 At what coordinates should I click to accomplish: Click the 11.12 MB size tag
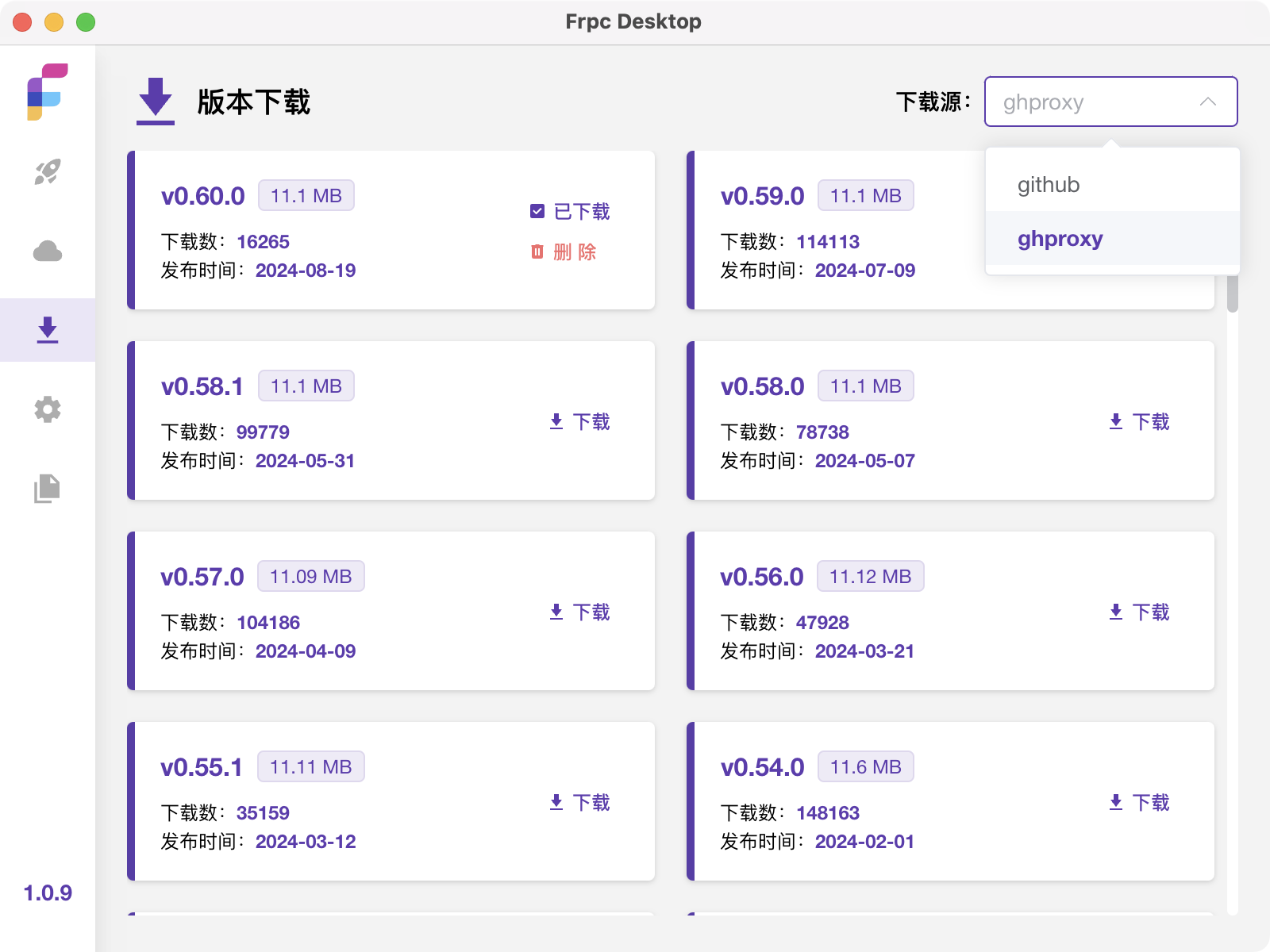point(871,577)
